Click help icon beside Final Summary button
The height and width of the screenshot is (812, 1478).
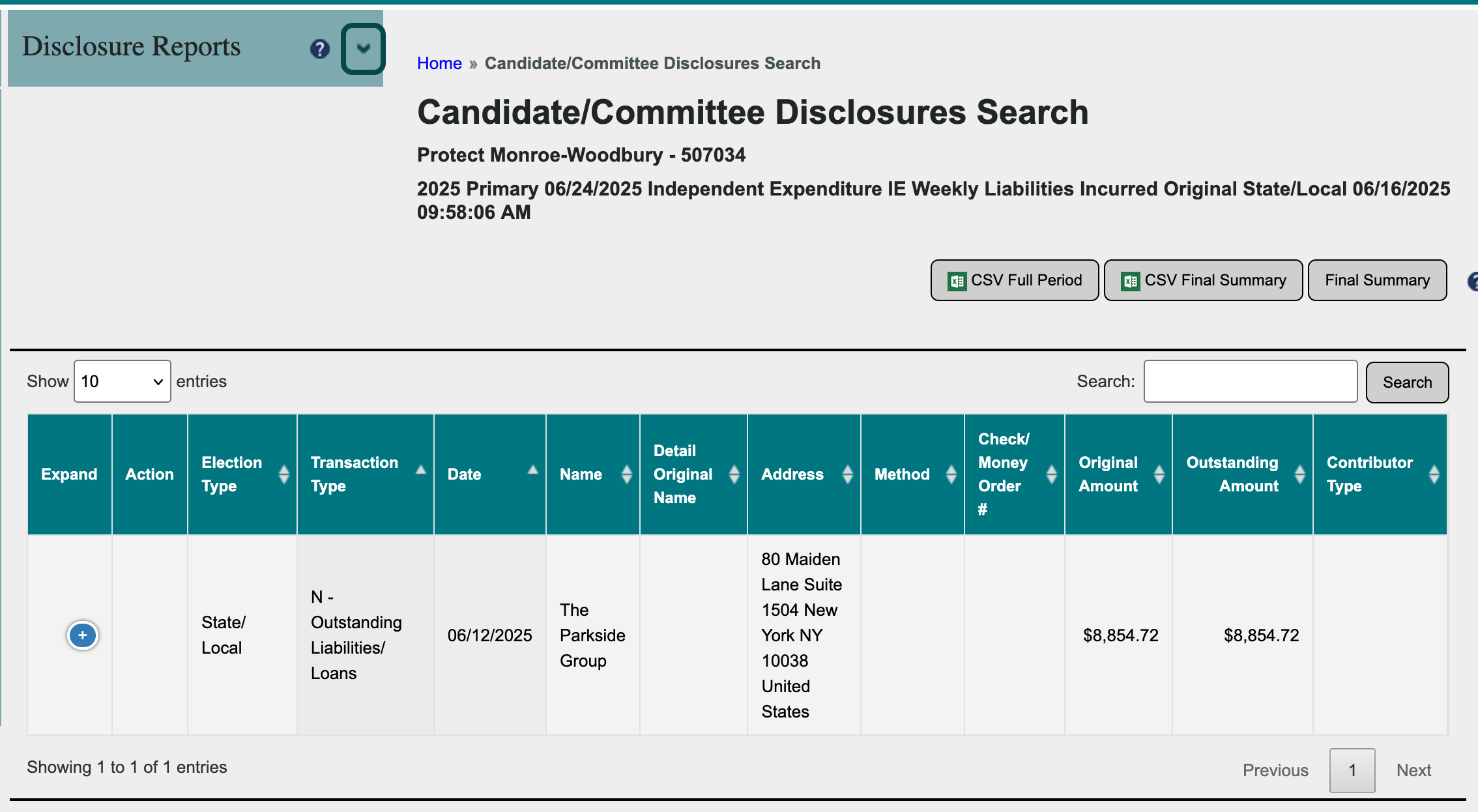tap(1473, 281)
